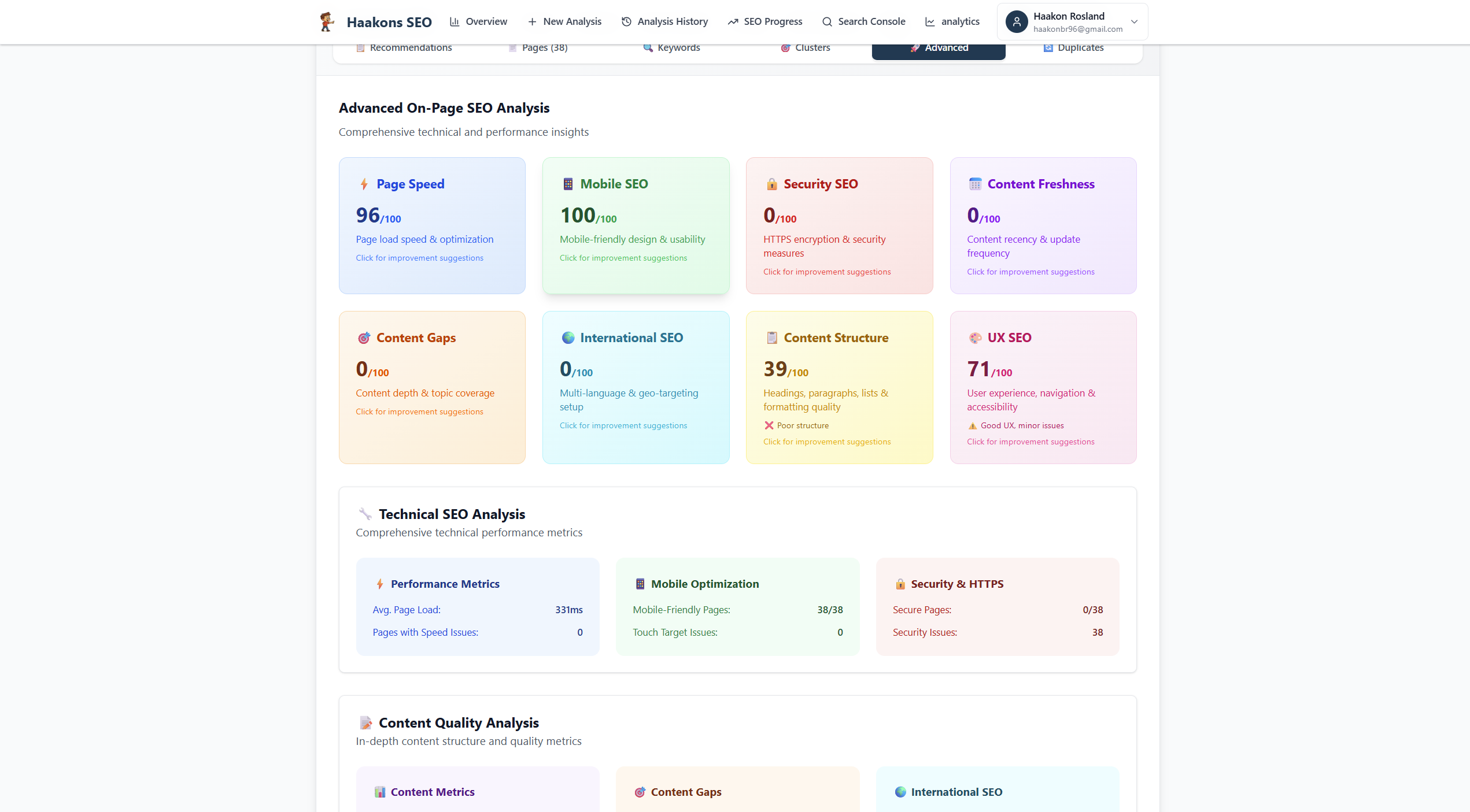
Task: Click the Security SEO padlock icon
Action: (x=771, y=184)
